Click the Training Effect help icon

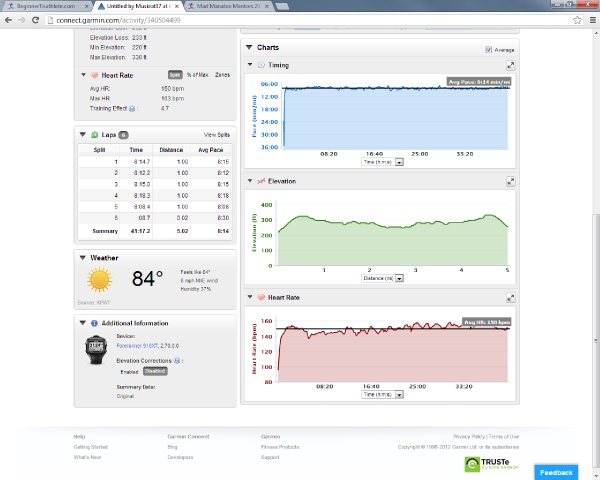click(x=134, y=108)
